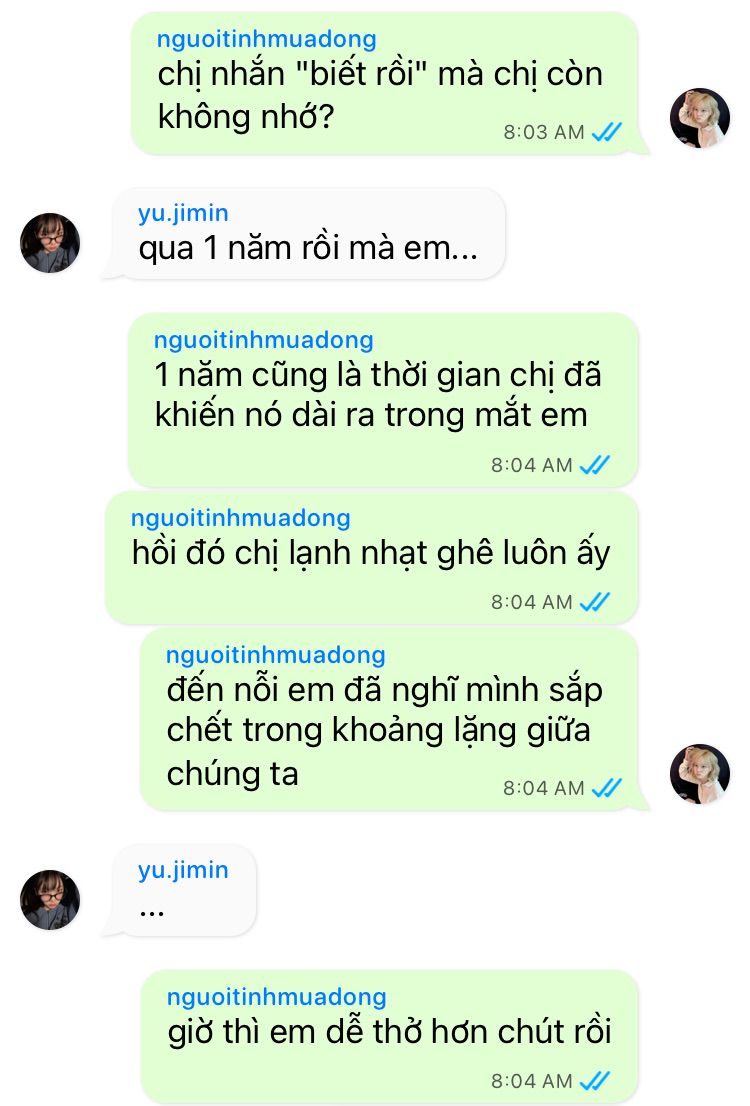Select the 'qua 1 năm rồi mà em...' bubble

[308, 233]
